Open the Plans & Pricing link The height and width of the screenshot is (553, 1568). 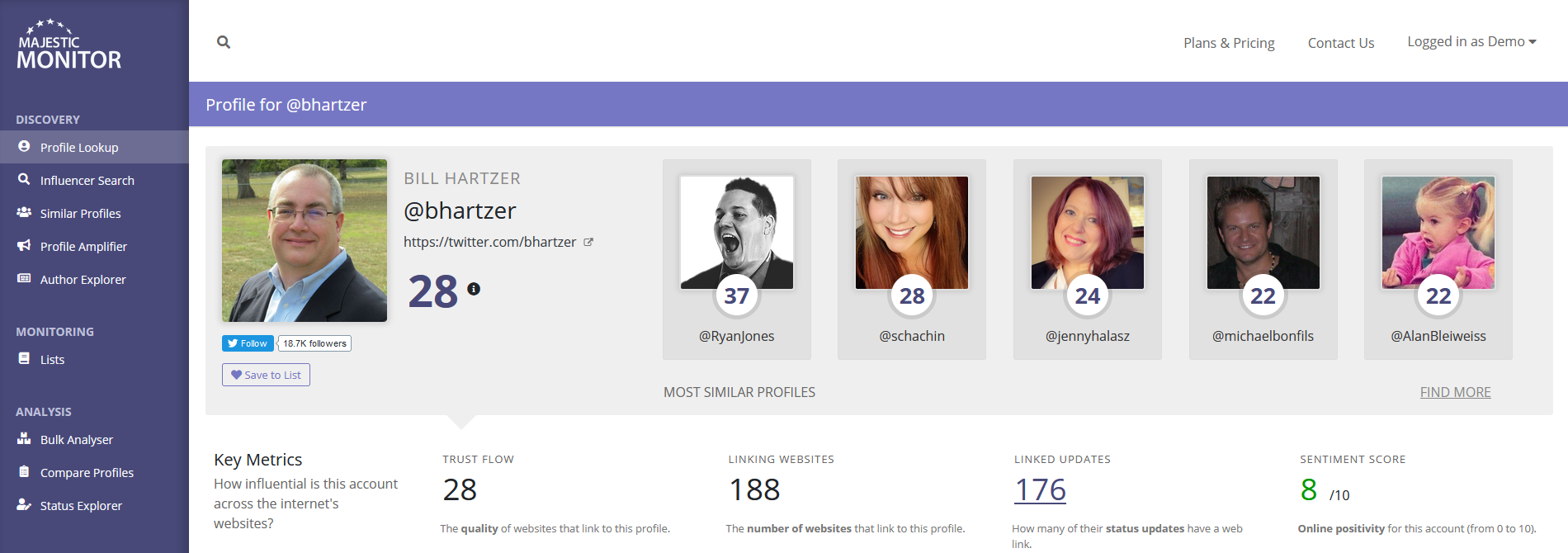tap(1229, 43)
